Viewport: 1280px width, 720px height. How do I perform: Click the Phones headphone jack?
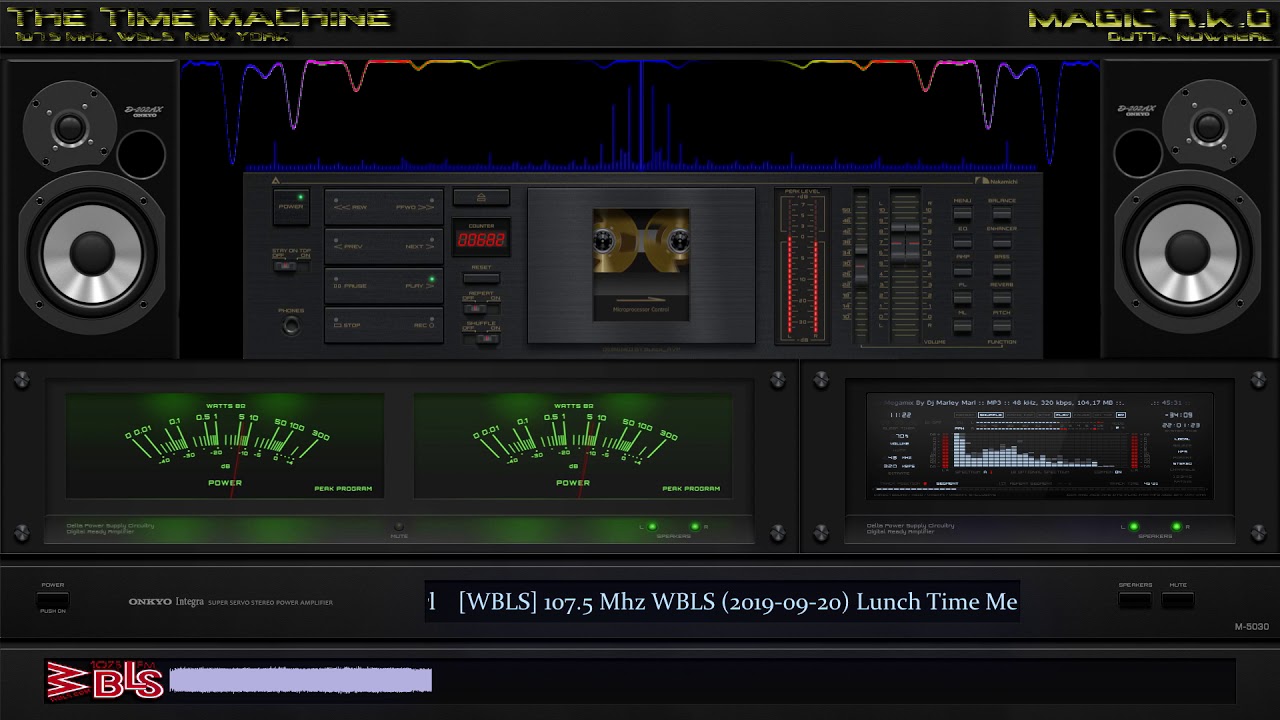291,326
